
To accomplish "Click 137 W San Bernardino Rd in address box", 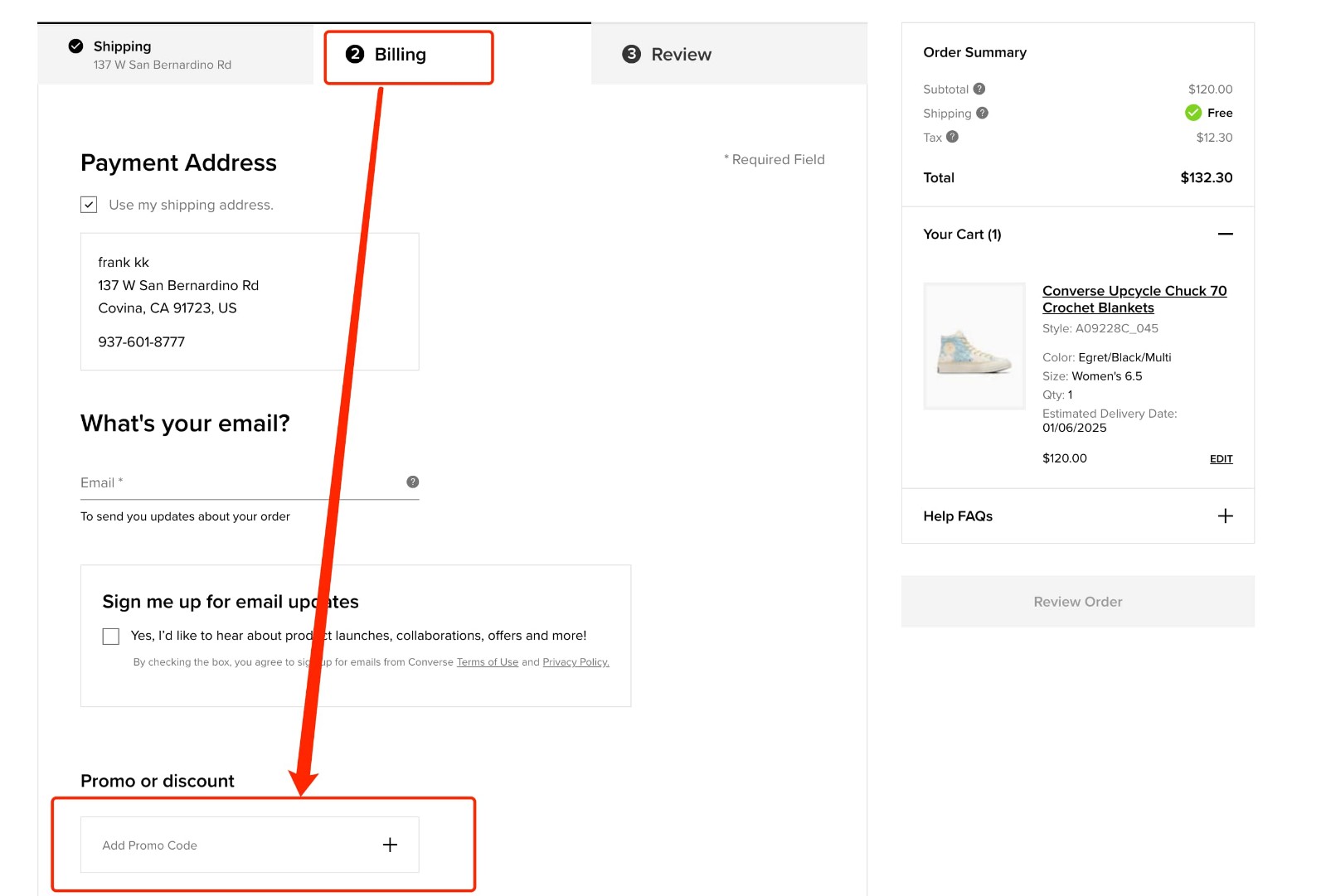I will (178, 285).
